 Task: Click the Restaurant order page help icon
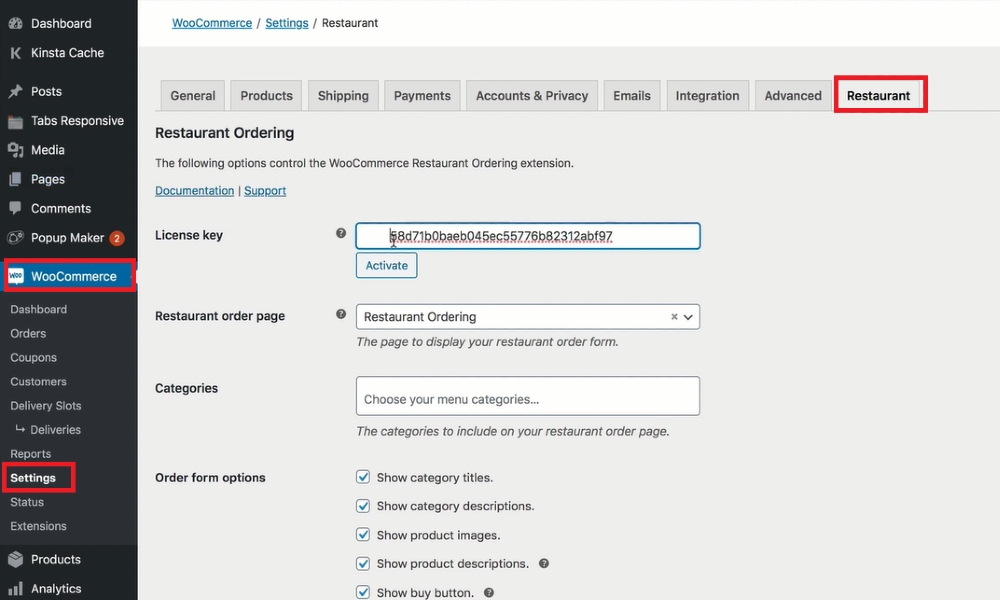tap(341, 314)
